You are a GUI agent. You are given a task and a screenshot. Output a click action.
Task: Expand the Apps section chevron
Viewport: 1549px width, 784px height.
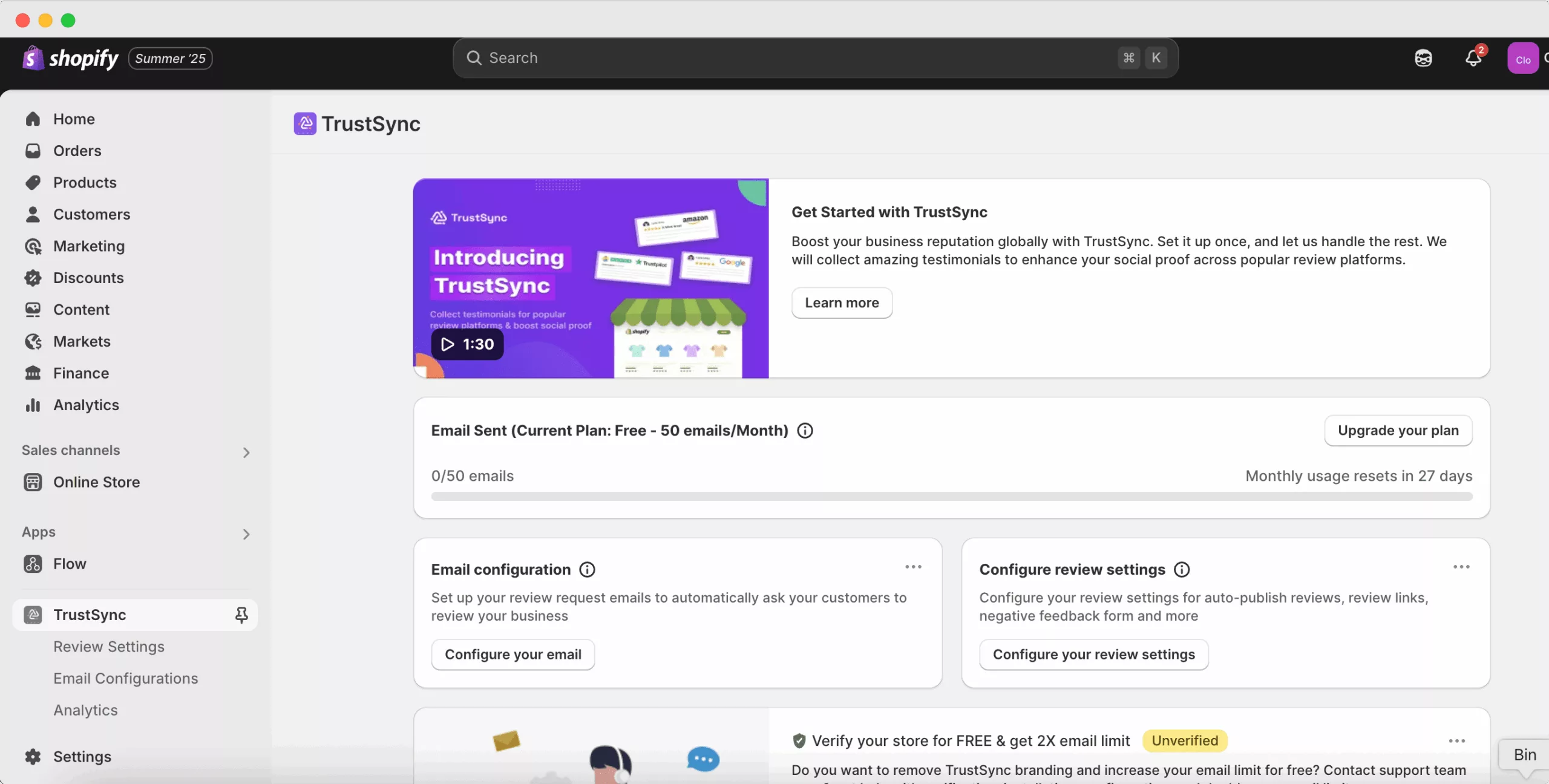[246, 534]
